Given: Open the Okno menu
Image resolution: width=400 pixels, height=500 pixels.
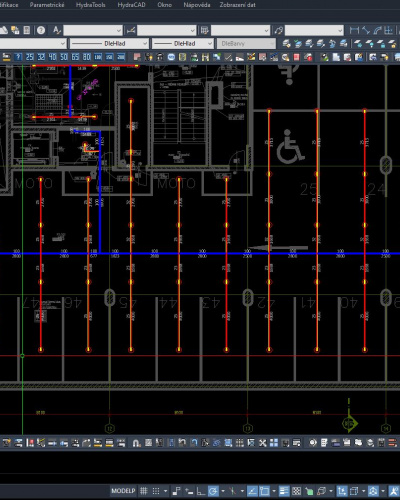Looking at the screenshot, I should [165, 5].
